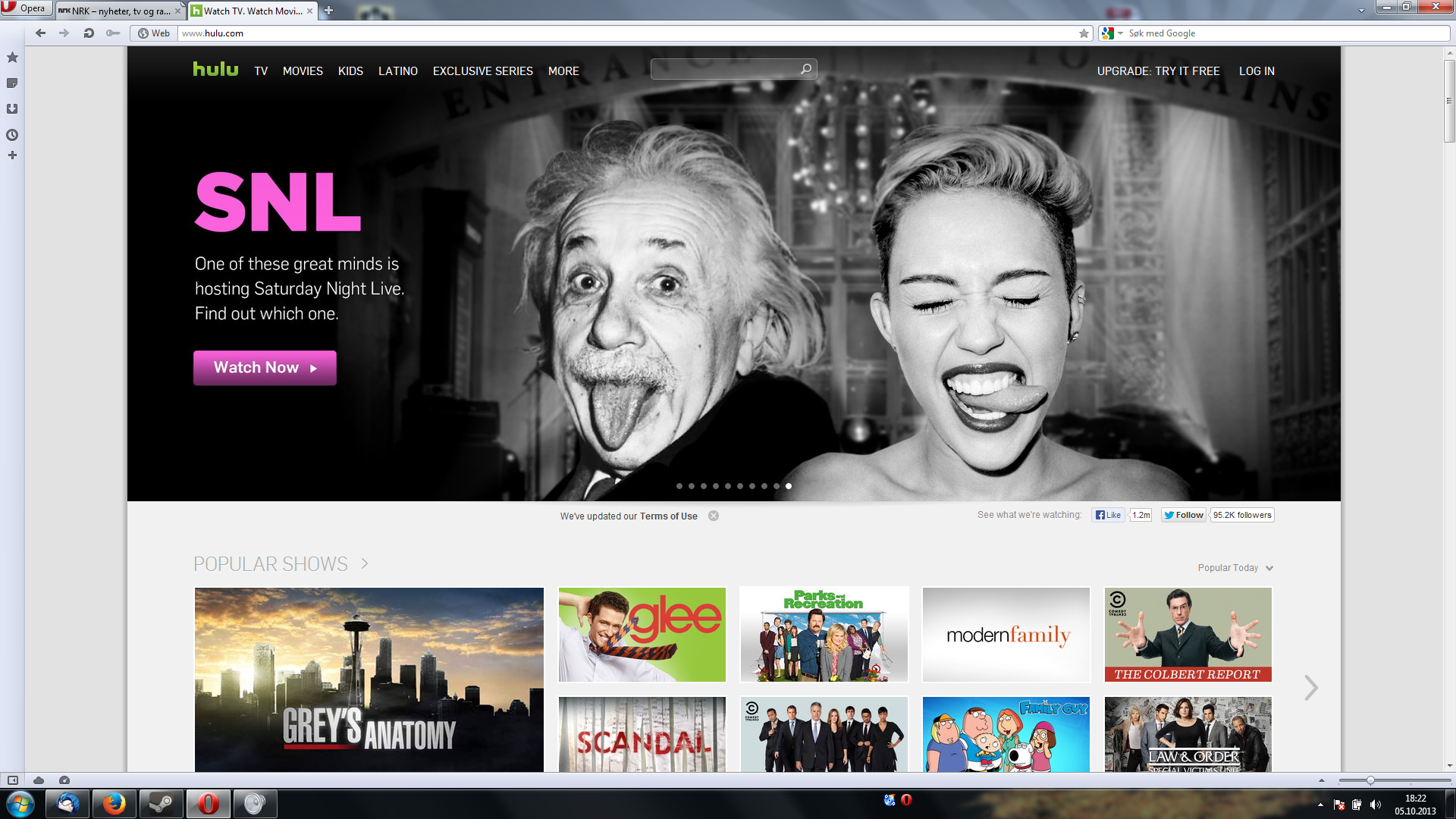Select the last carousel dot

[789, 486]
